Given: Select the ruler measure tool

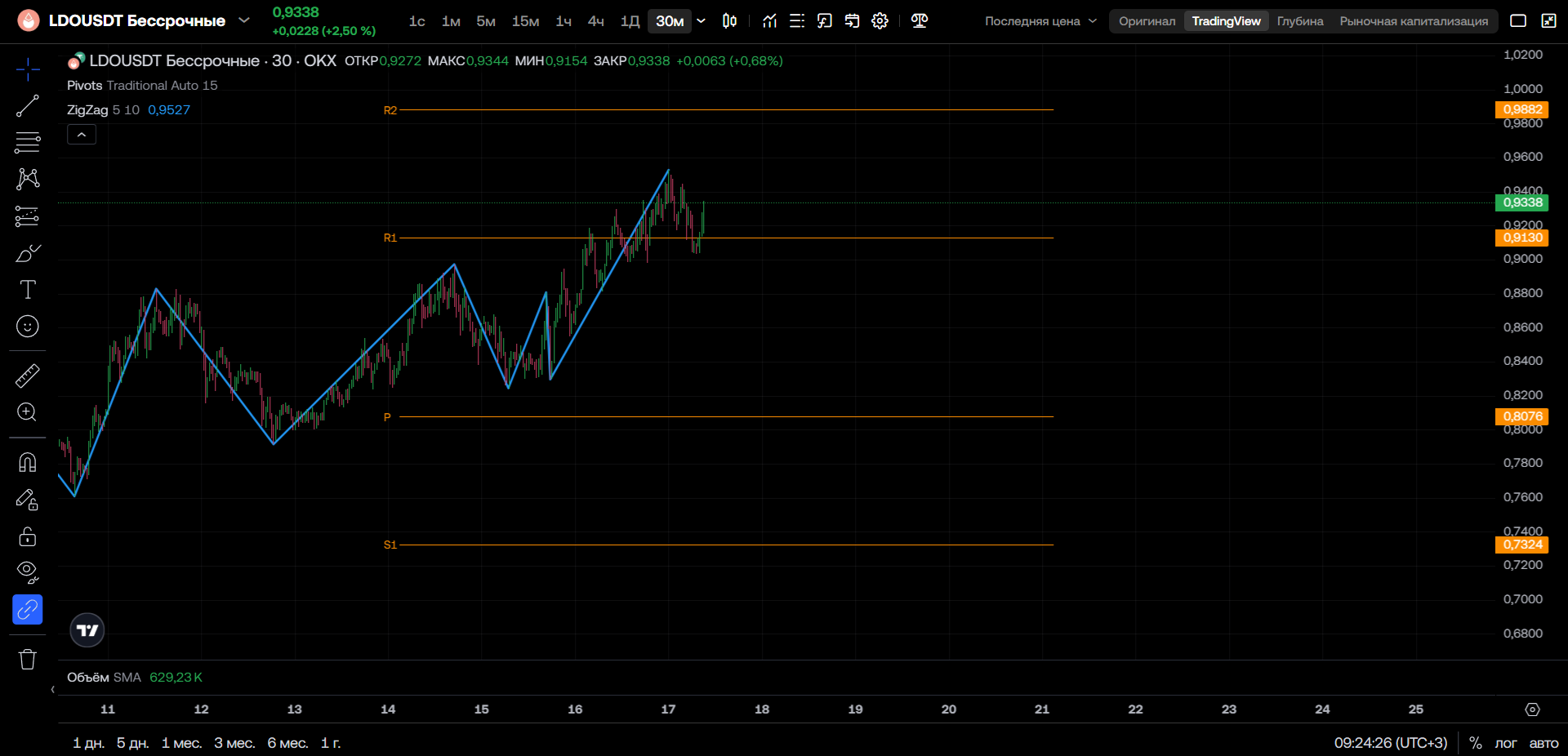Looking at the screenshot, I should (x=28, y=376).
